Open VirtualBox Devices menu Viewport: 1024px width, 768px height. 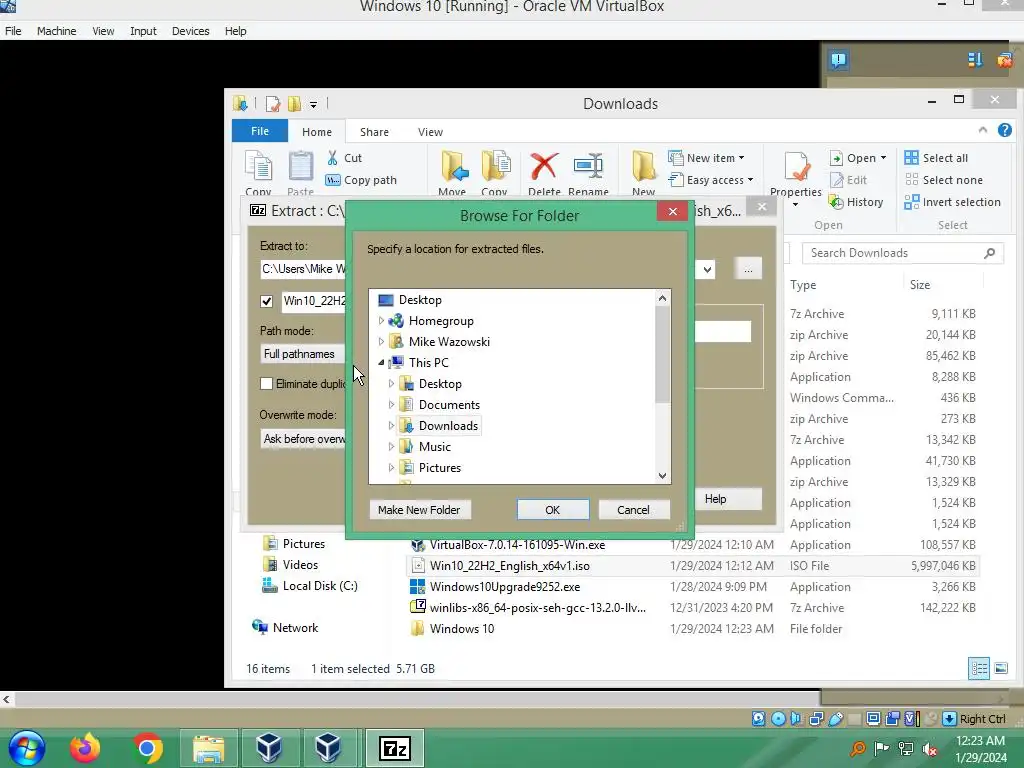click(190, 31)
